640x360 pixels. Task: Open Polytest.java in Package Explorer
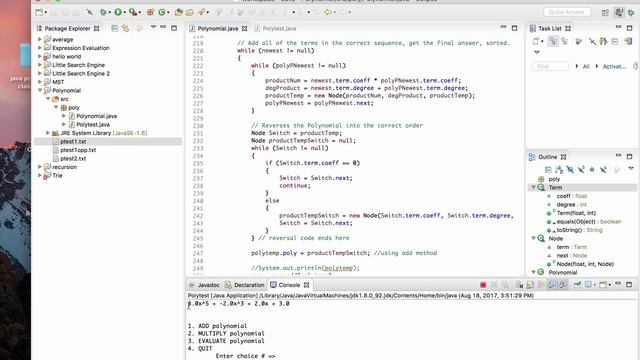(x=93, y=124)
